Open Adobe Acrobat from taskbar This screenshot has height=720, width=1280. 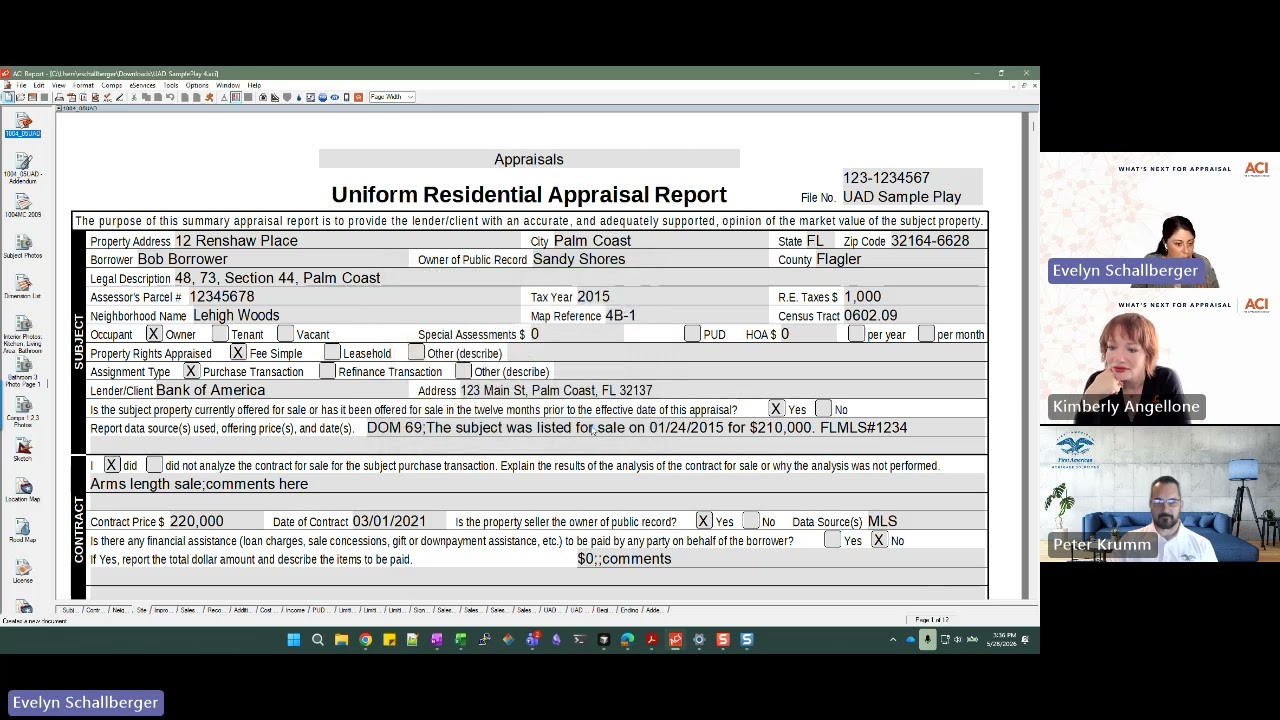tap(651, 640)
